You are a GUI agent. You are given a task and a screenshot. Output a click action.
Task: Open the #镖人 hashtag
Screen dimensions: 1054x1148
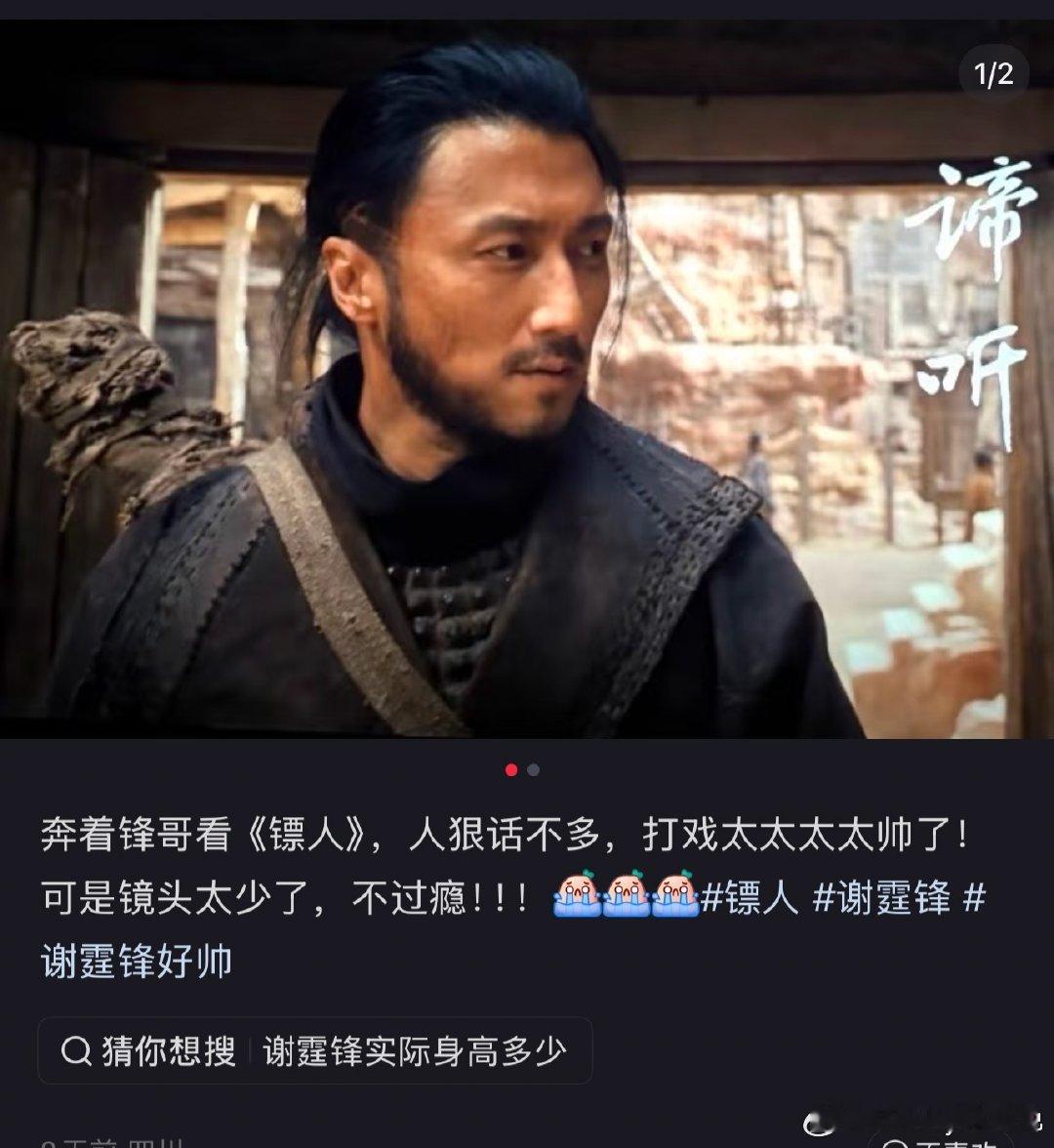coord(749,898)
